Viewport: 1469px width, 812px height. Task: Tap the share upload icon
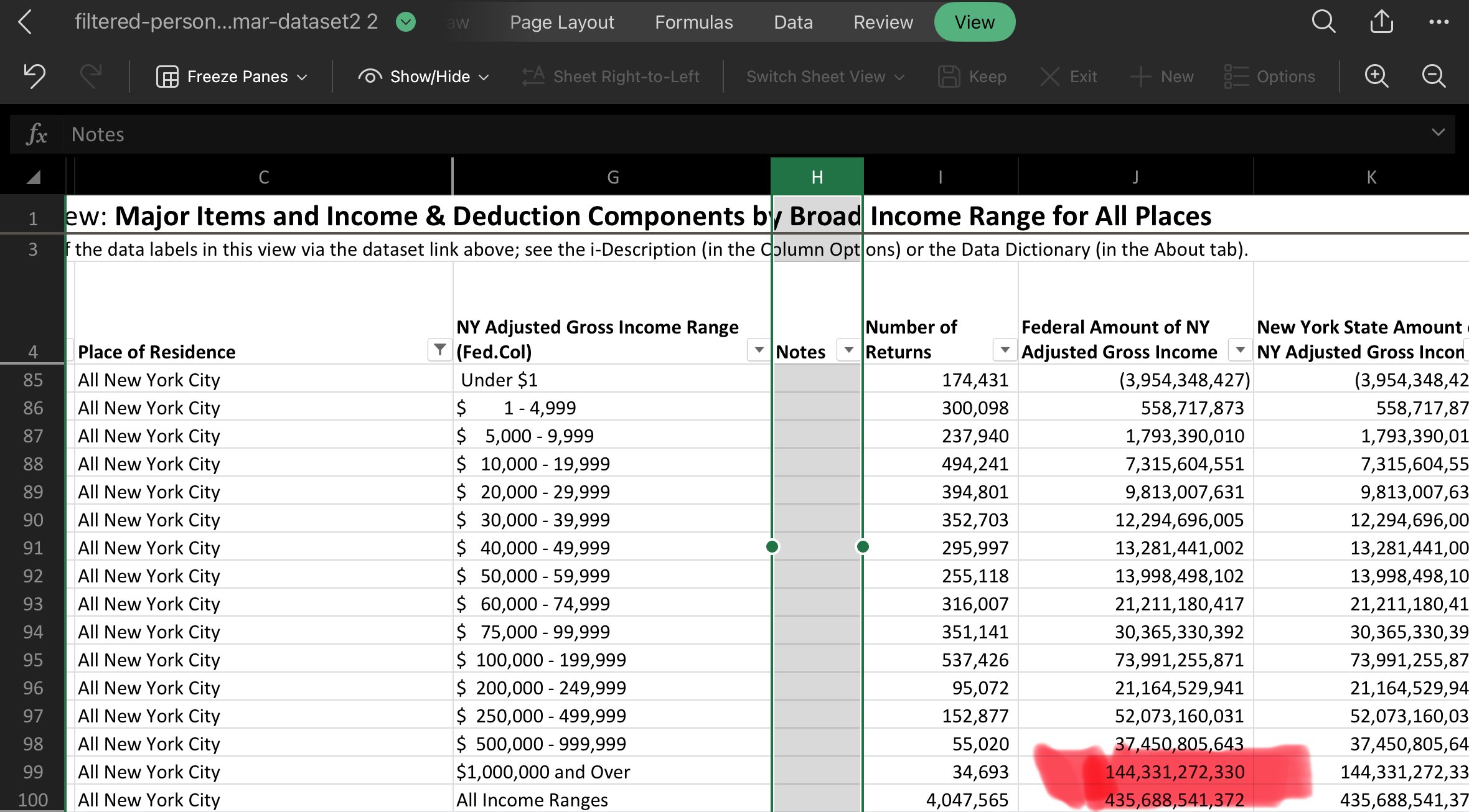pyautogui.click(x=1381, y=22)
